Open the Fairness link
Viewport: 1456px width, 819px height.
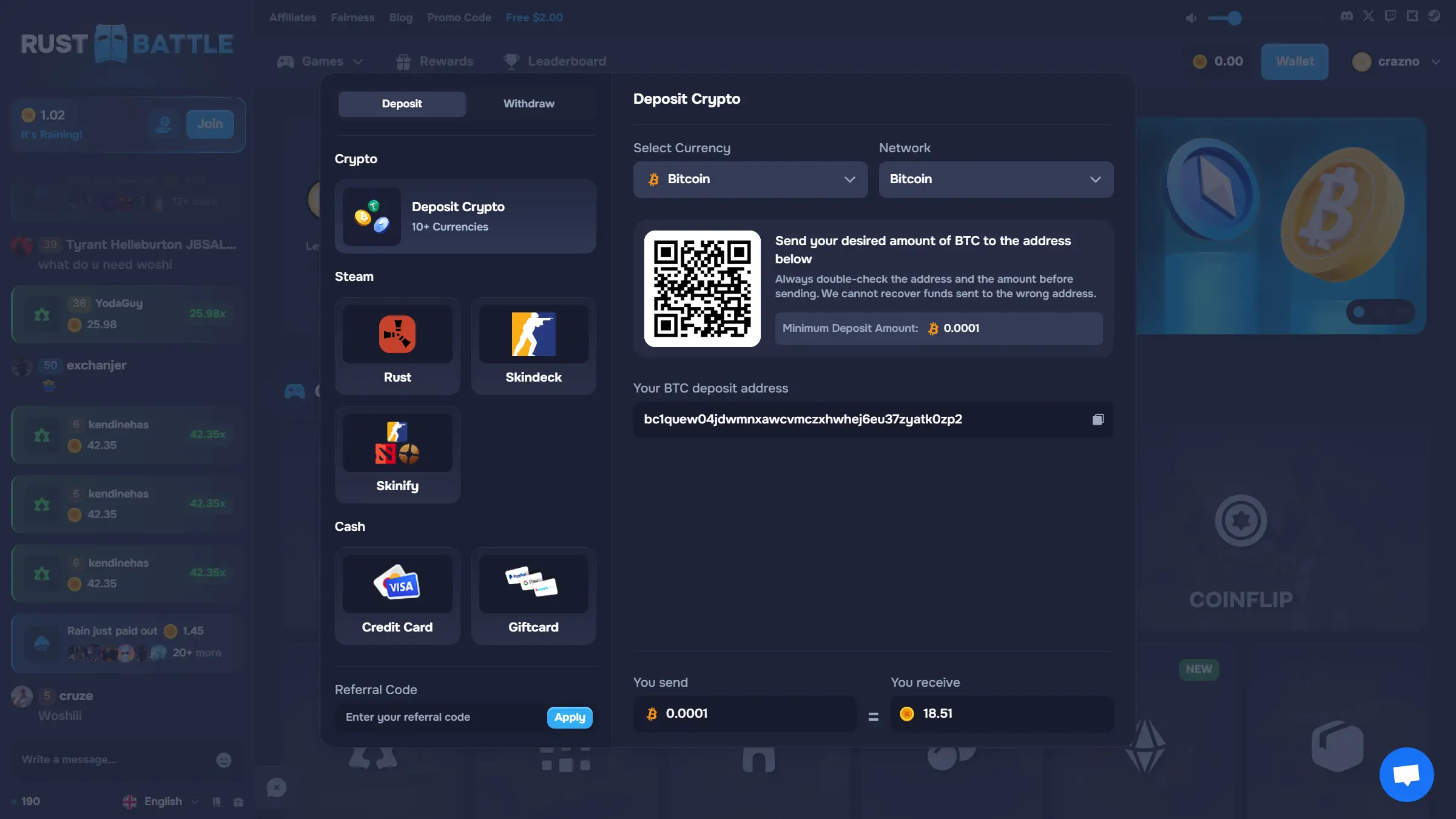pyautogui.click(x=352, y=18)
